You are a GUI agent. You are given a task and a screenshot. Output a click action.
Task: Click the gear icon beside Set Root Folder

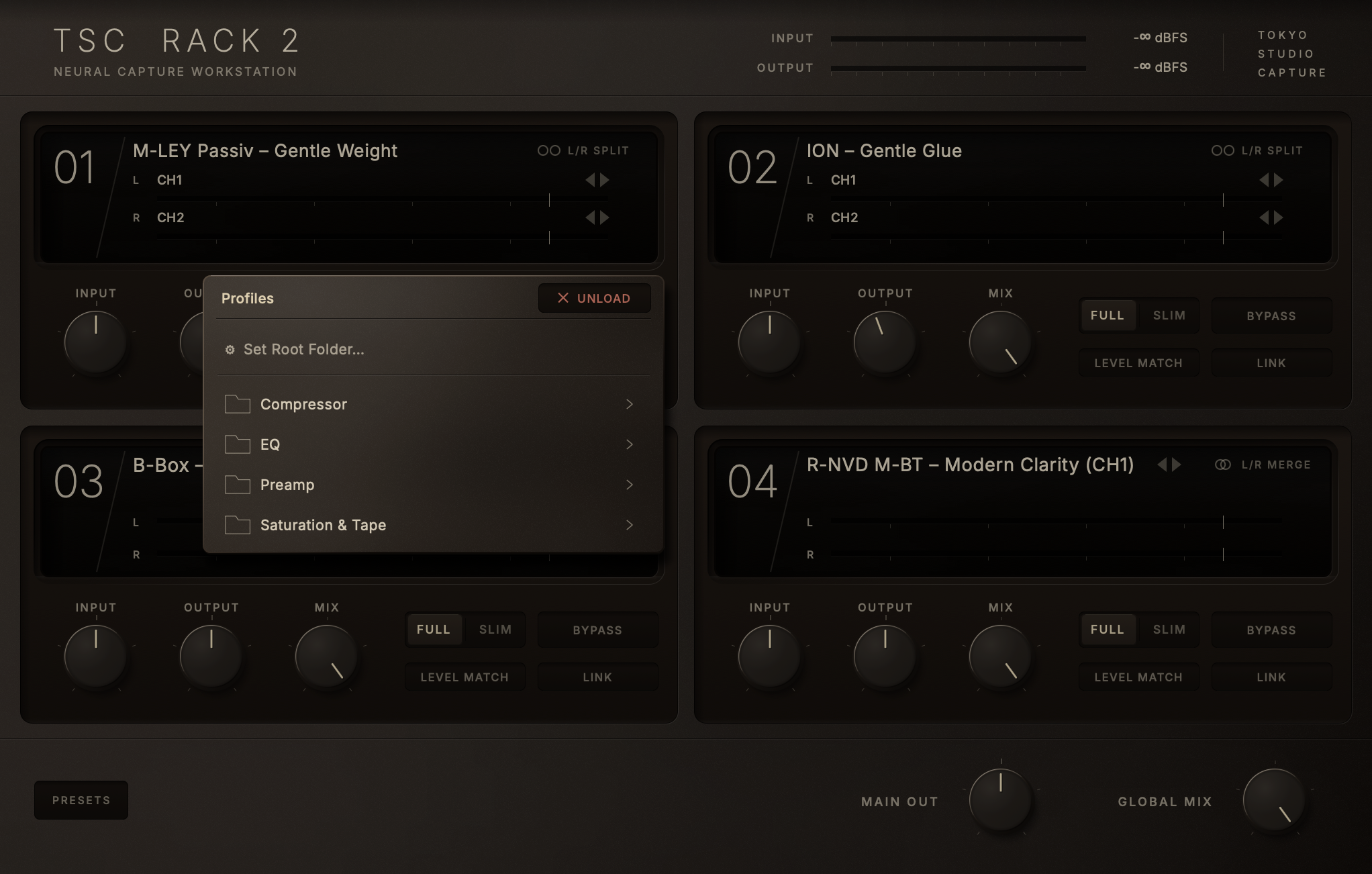click(x=230, y=350)
